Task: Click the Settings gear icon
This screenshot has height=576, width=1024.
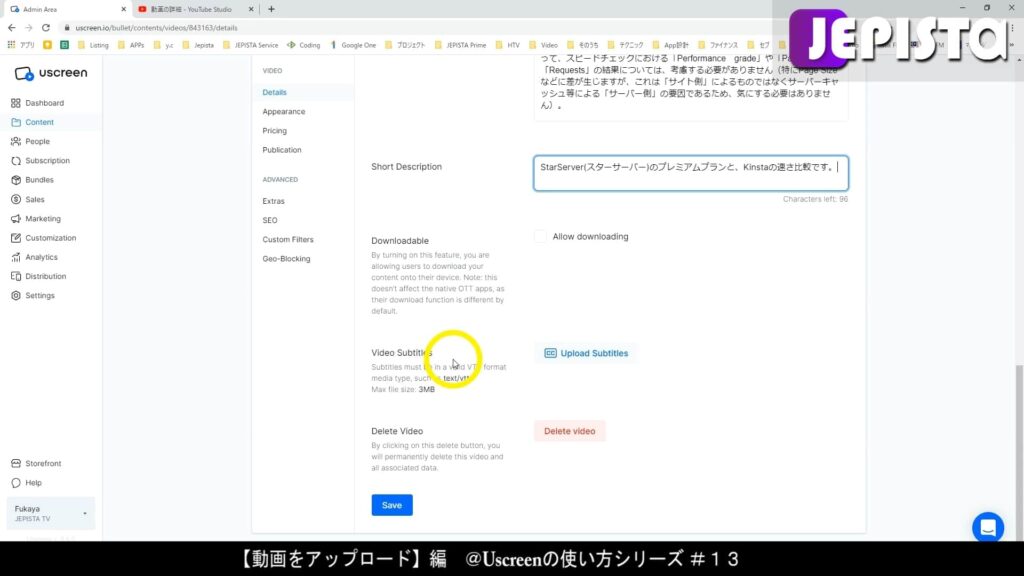Action: (x=16, y=296)
